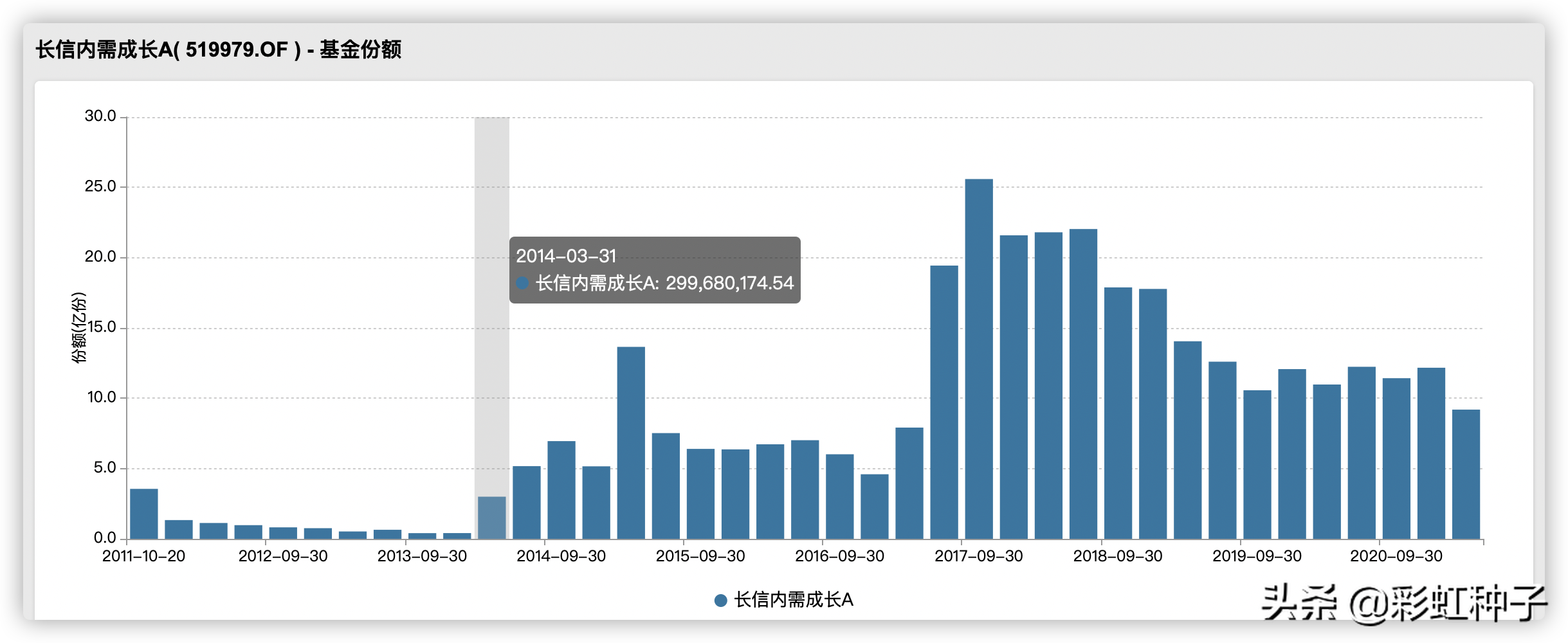The width and height of the screenshot is (1568, 643).
Task: Click the 30.0 y-axis label
Action: point(100,116)
